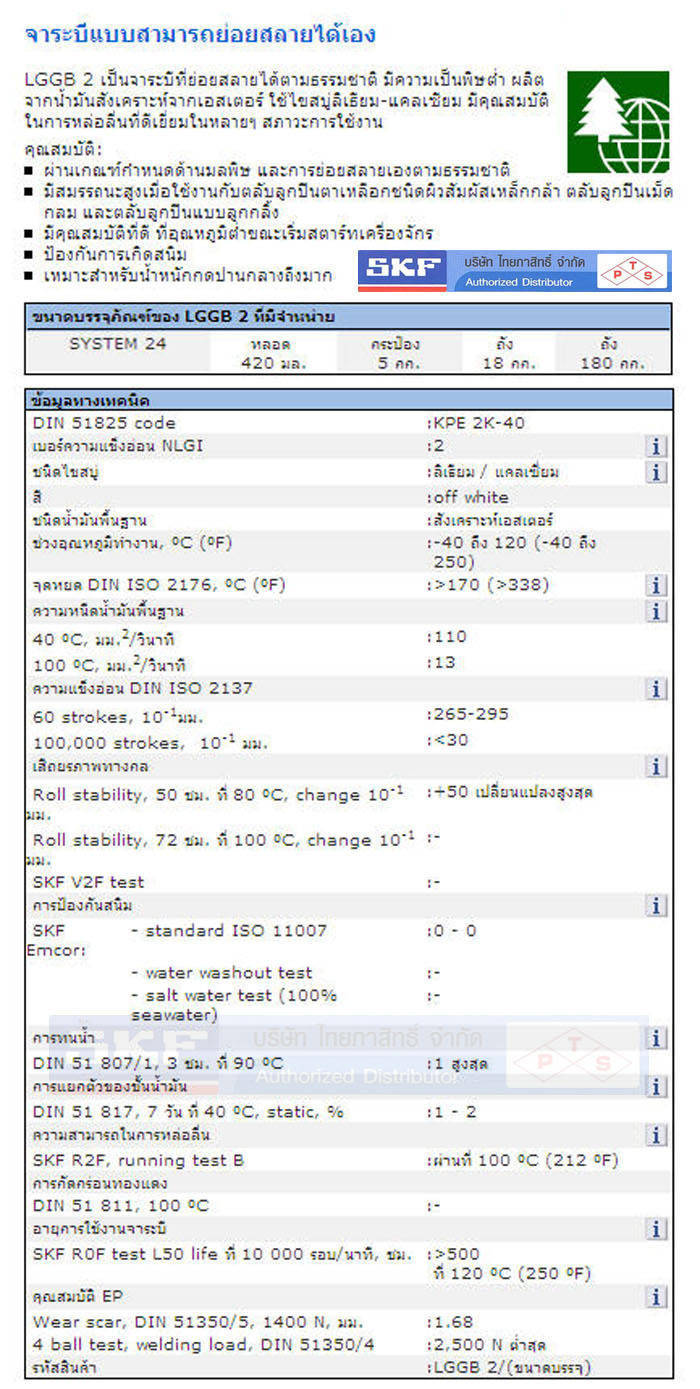Viewport: 700px width, 1389px height.
Task: Click the '1 - 2' oil separation value
Action: point(452,1112)
